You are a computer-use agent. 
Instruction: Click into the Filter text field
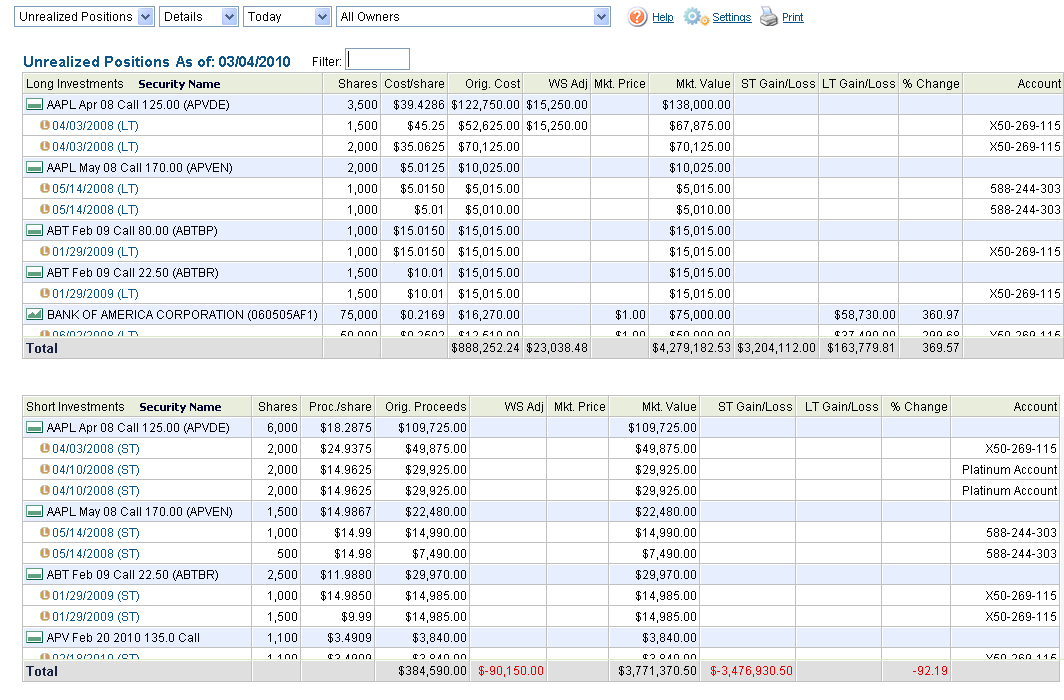(x=377, y=59)
